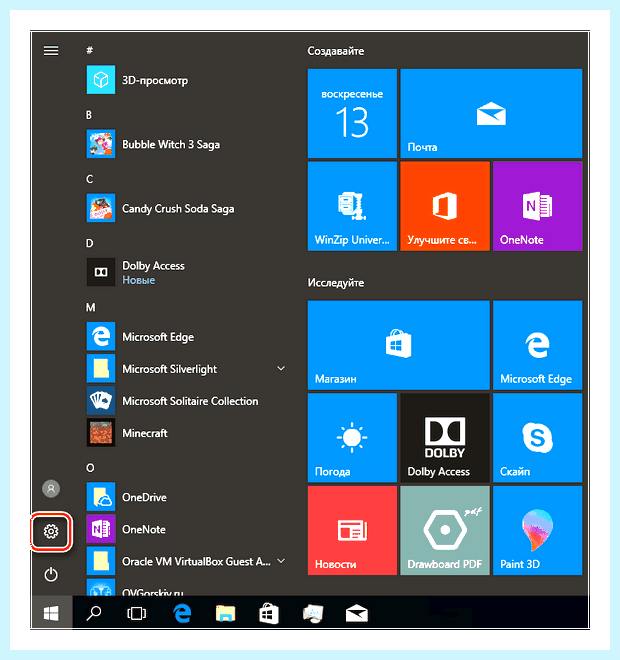
Task: Open the Drawboard PDF tile
Action: (x=445, y=530)
